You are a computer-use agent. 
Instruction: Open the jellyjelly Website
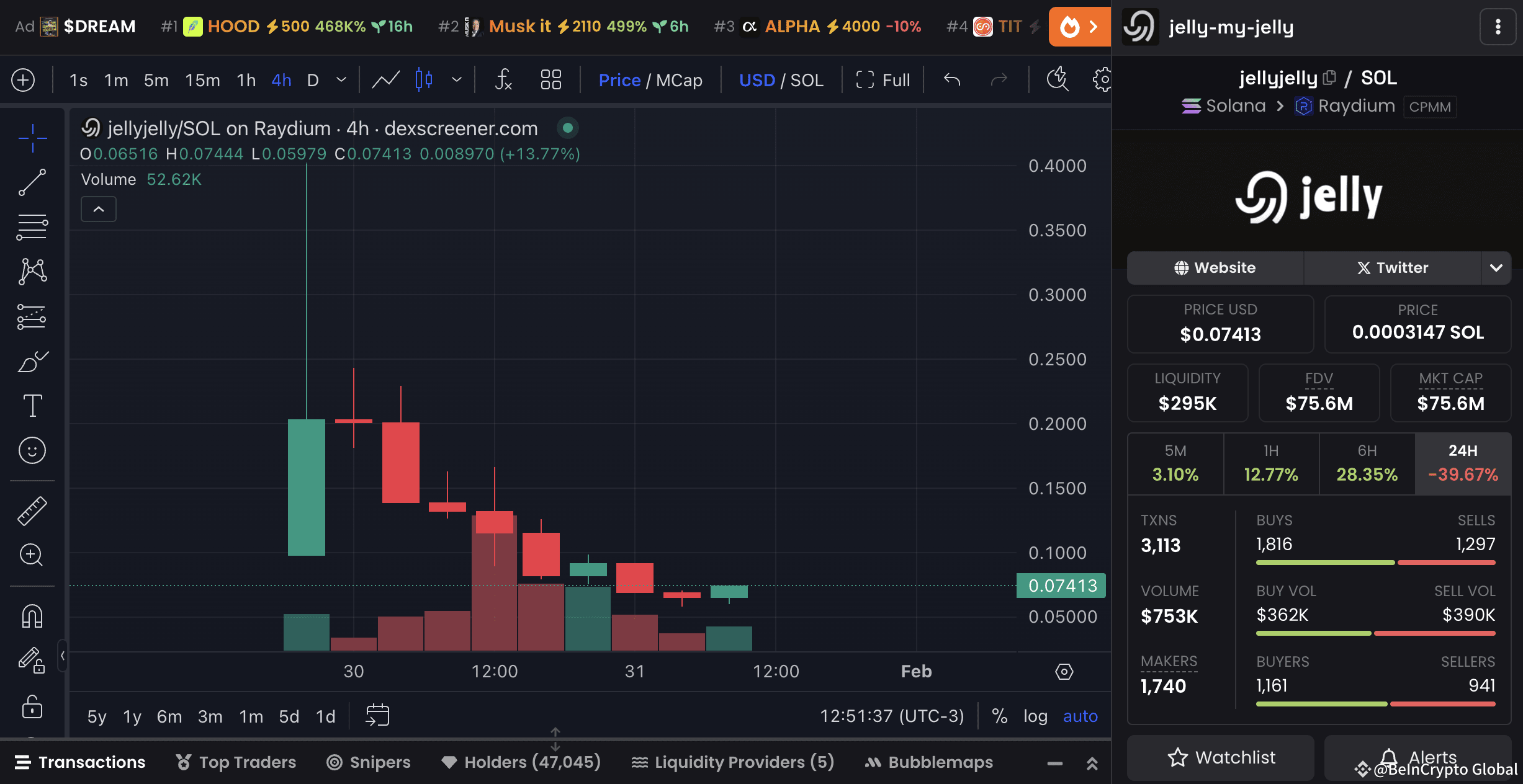click(1215, 267)
